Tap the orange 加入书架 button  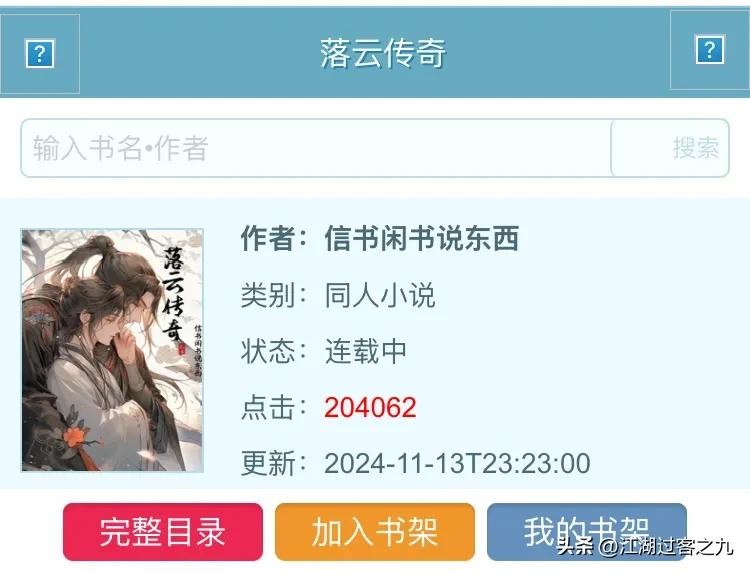[375, 531]
